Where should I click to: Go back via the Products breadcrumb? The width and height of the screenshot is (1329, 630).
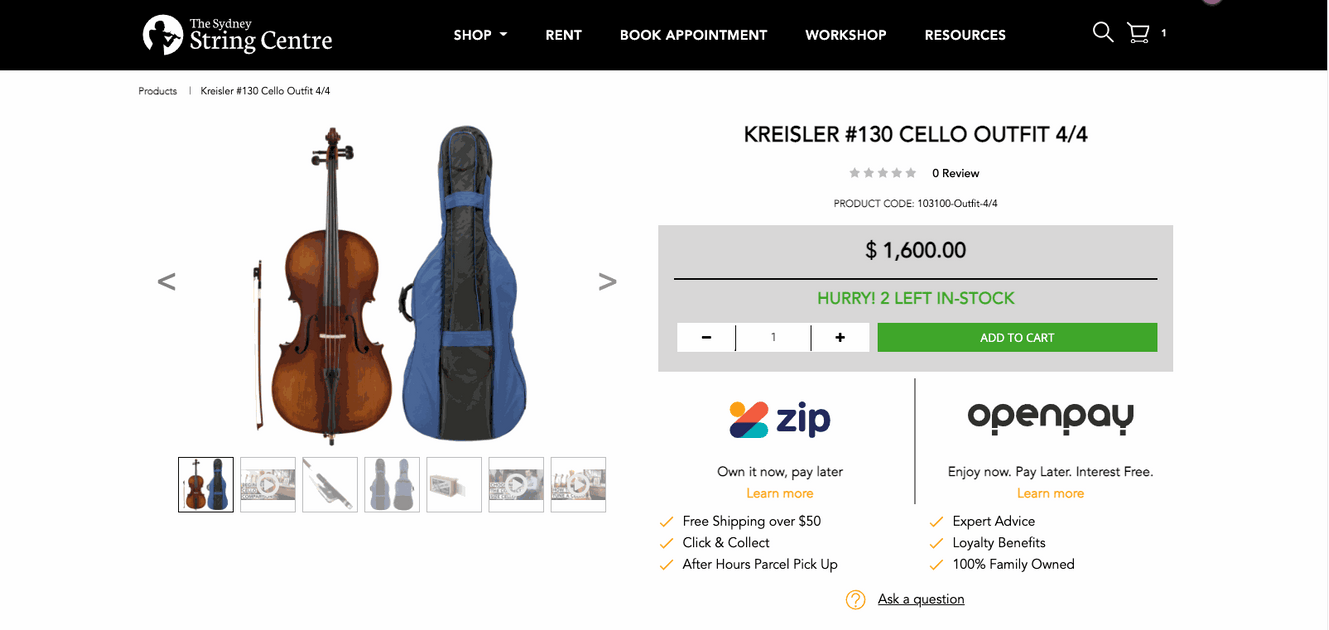click(x=157, y=90)
